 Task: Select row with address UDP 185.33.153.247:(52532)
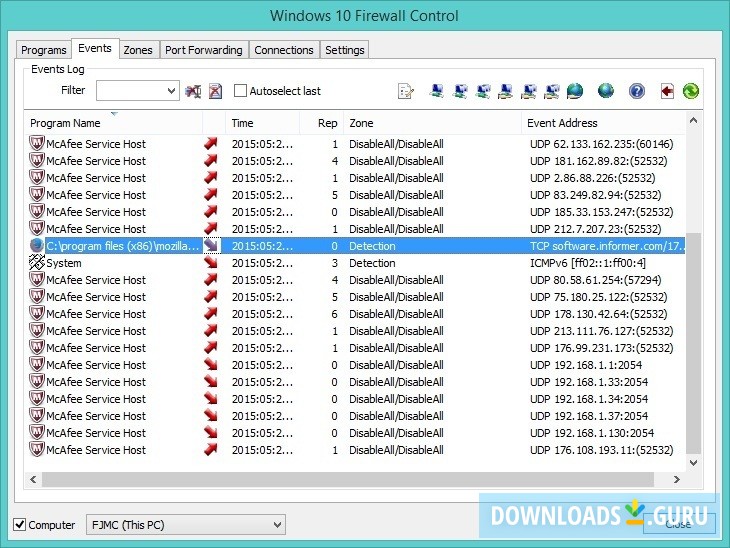tap(355, 212)
